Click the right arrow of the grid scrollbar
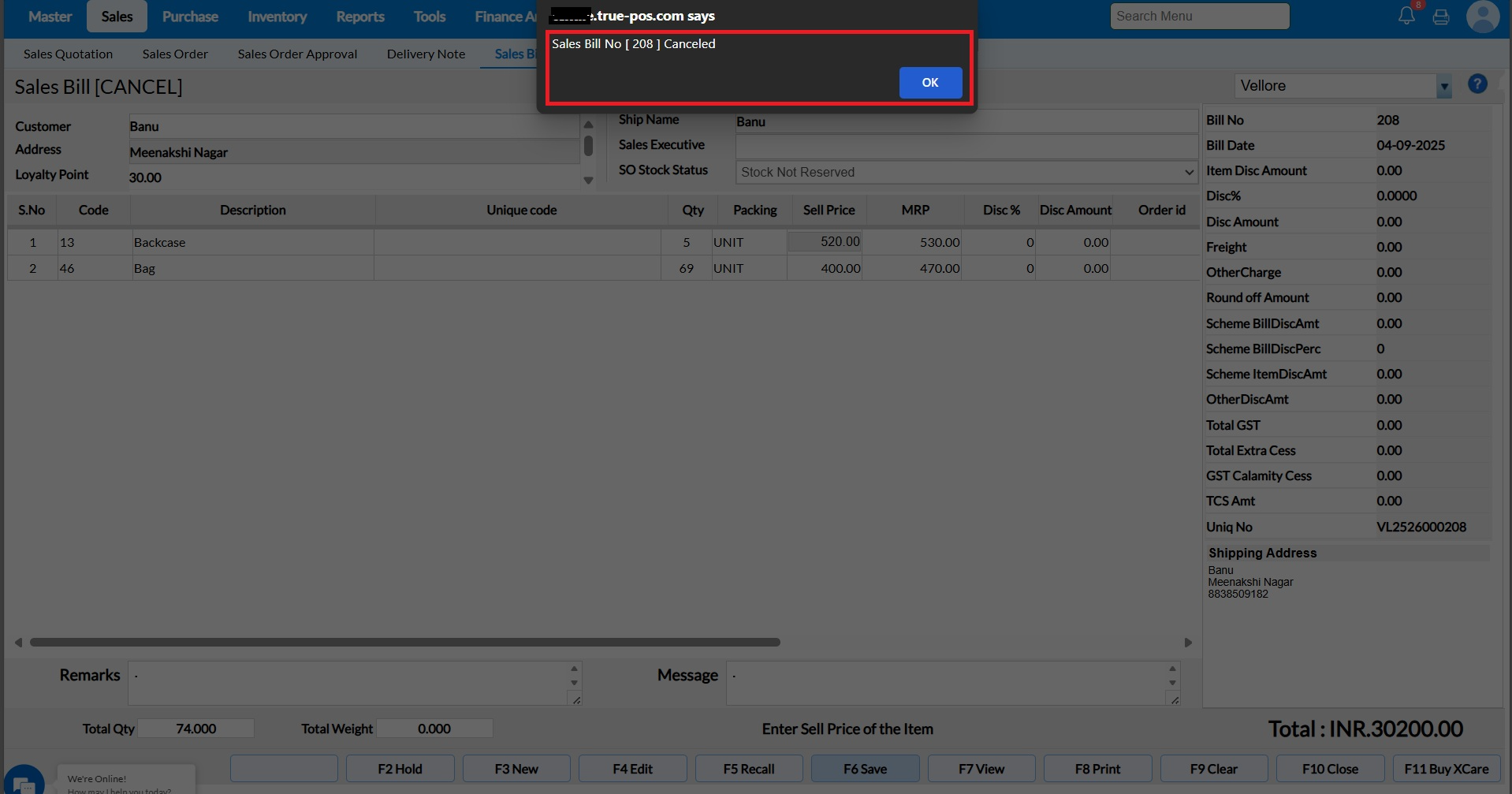The width and height of the screenshot is (1512, 794). coord(1188,643)
